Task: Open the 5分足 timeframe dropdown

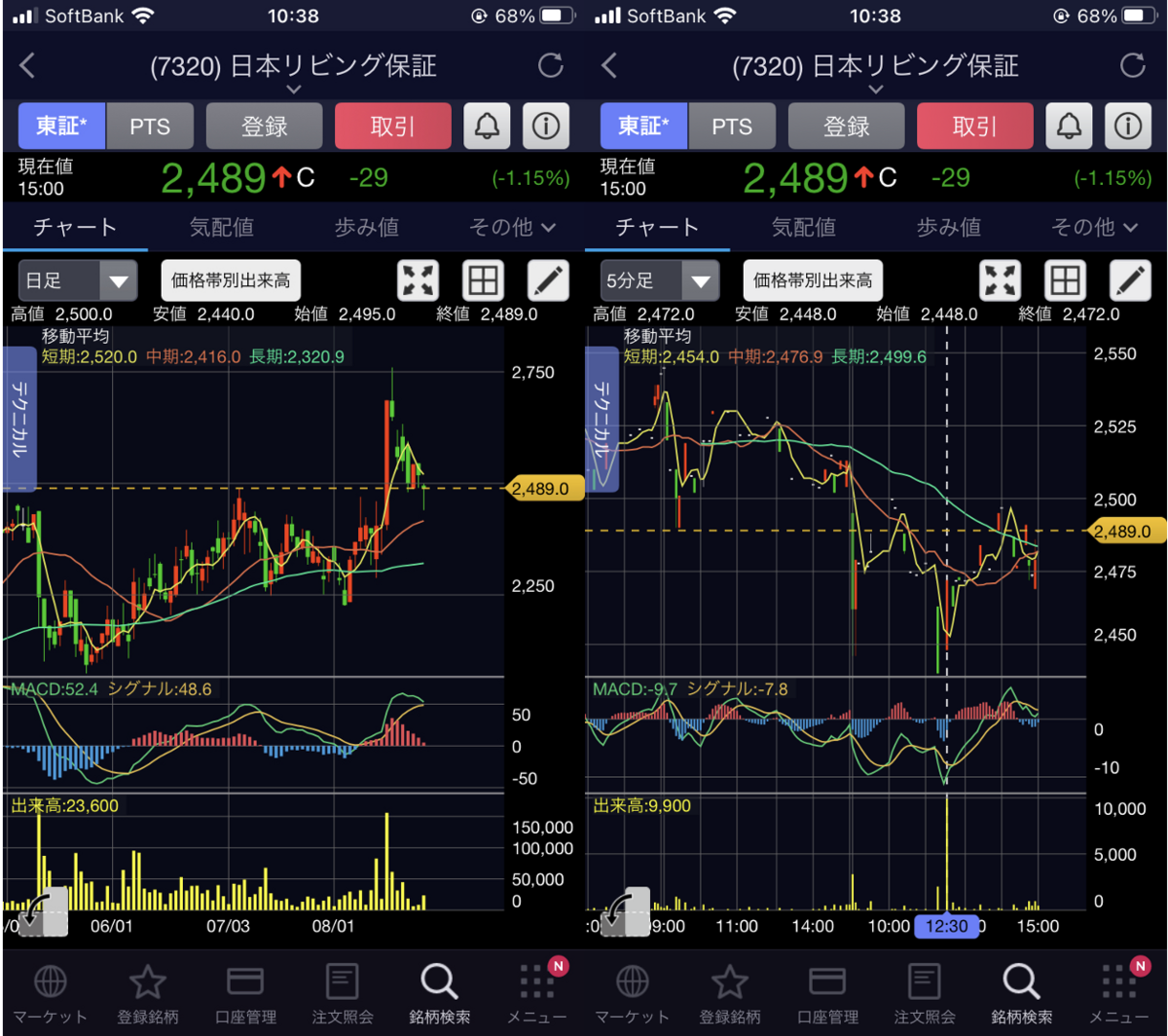Action: 659,280
